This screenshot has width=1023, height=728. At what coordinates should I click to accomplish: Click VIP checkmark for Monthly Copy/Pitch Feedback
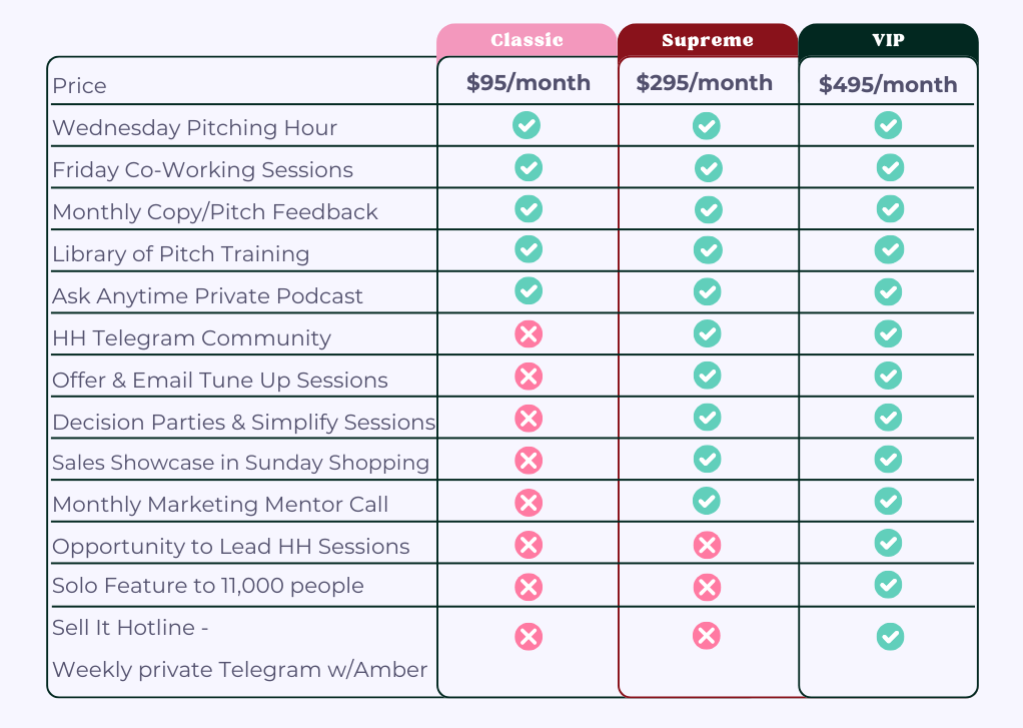tap(890, 208)
